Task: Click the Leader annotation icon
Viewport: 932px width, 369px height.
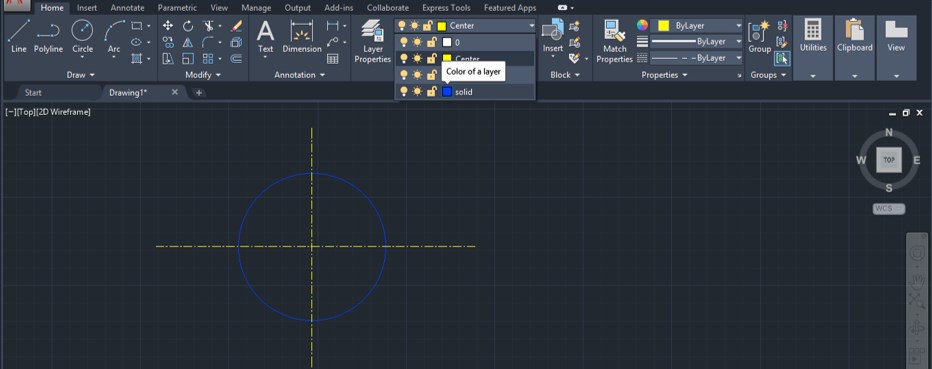Action: 333,42
